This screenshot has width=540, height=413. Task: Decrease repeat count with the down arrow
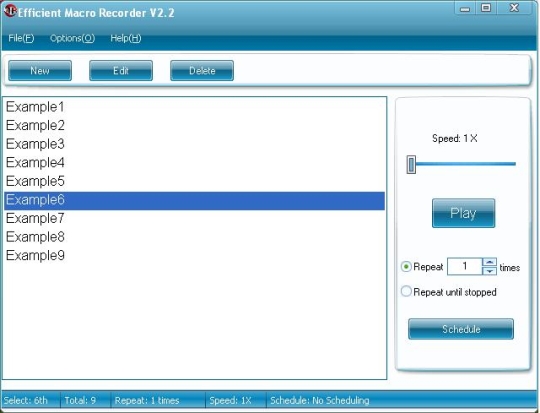click(x=489, y=271)
